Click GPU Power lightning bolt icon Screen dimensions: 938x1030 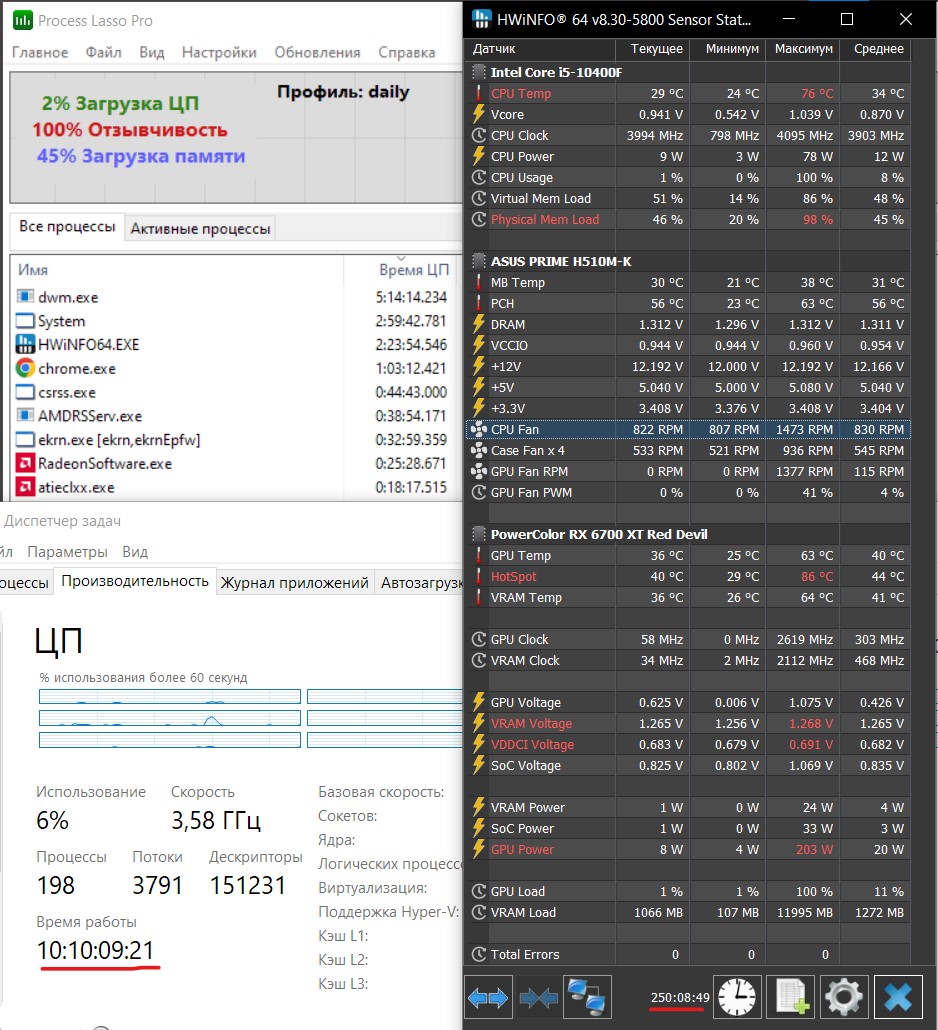479,849
